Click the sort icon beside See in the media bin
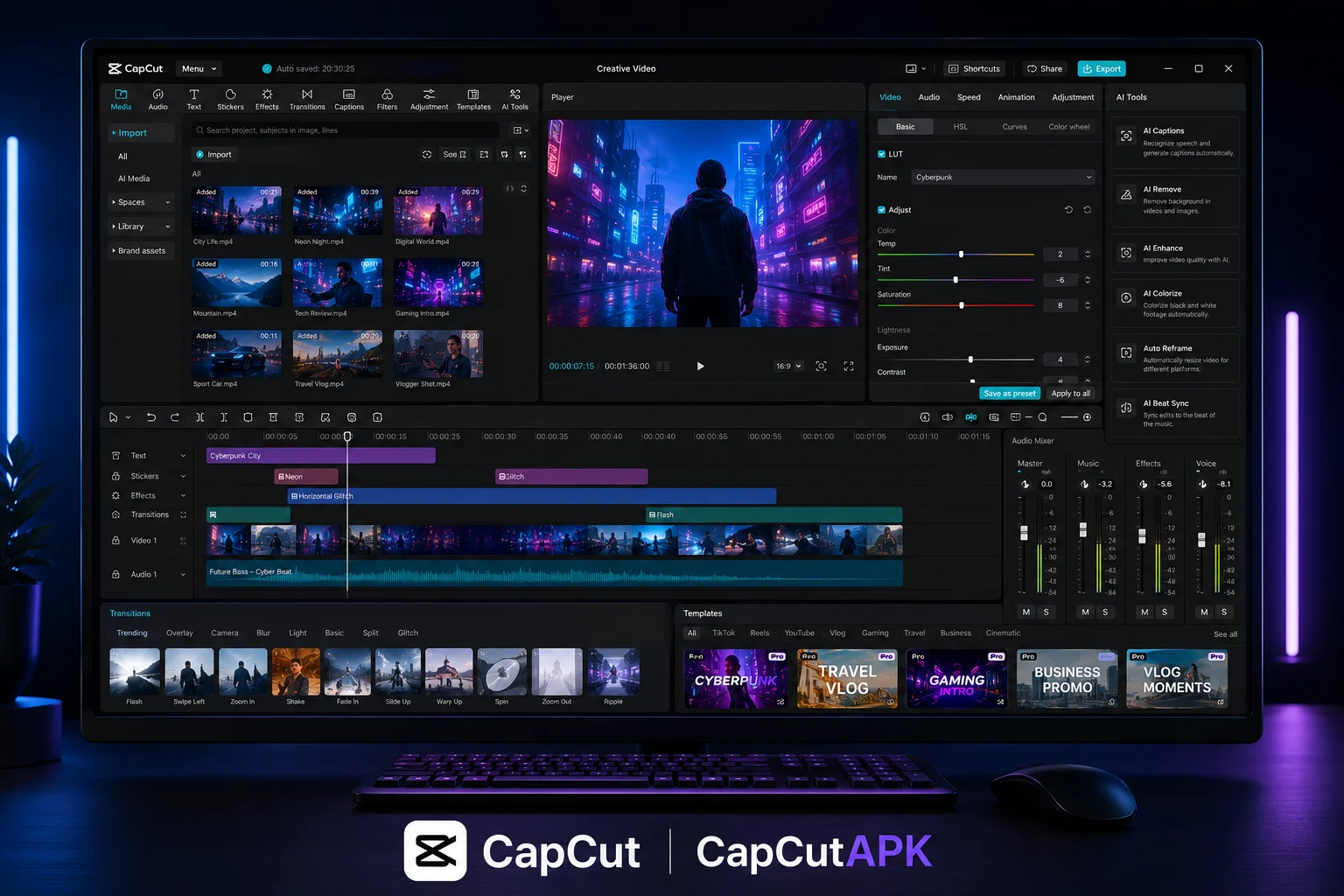 484,154
